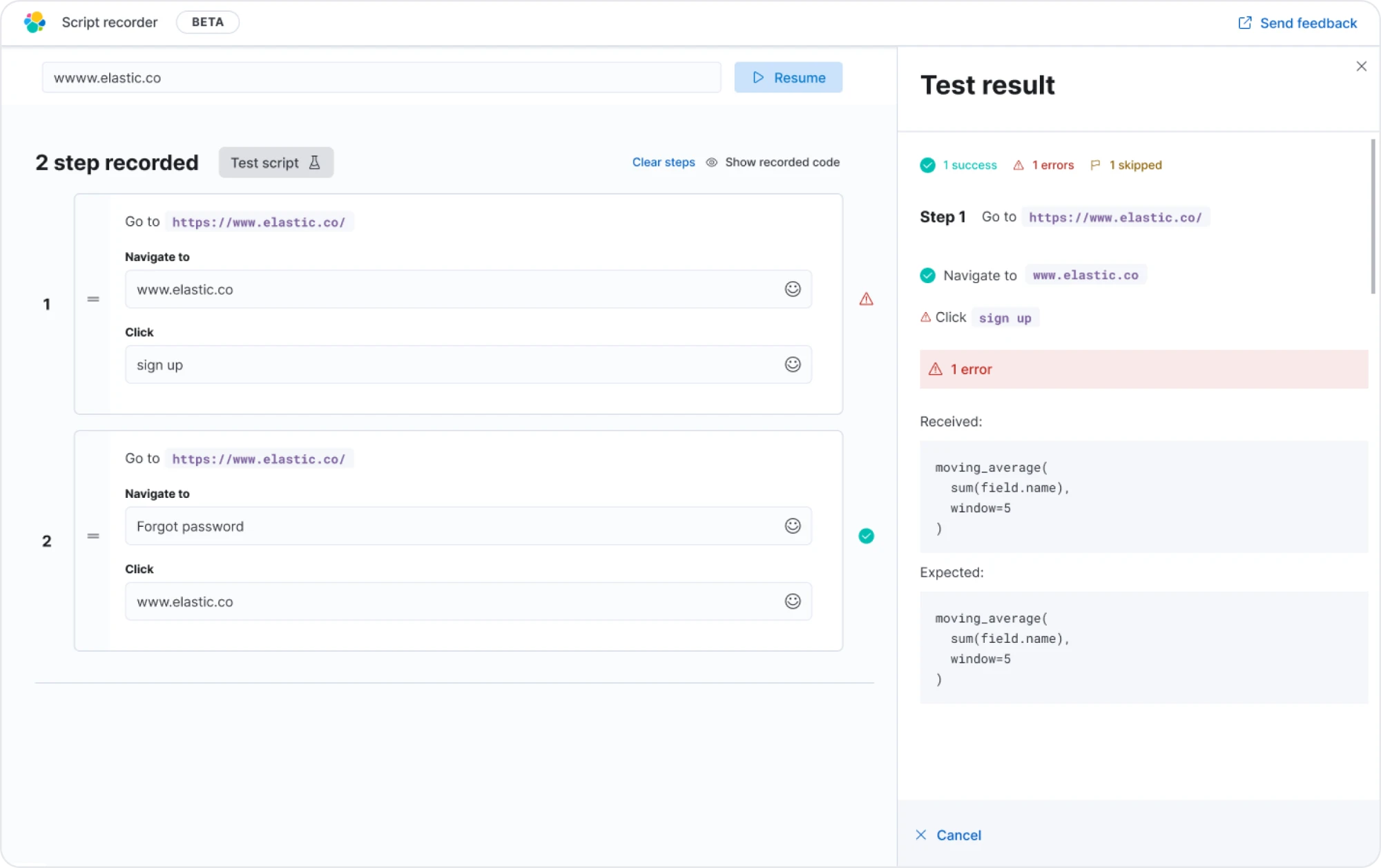Click step 1 Navigate to field www.elastic.co
1381x868 pixels.
[468, 289]
